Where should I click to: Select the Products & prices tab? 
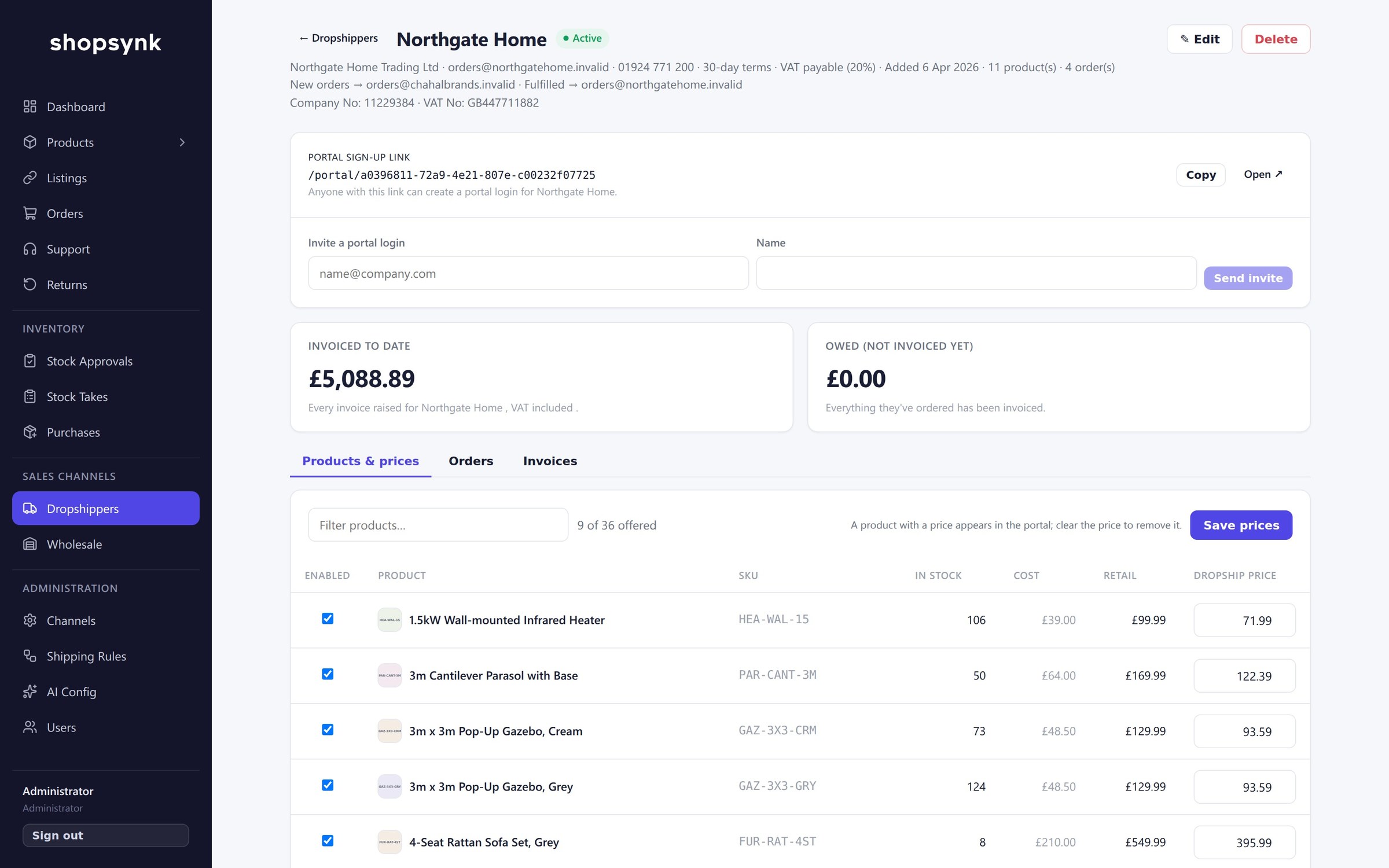click(361, 461)
